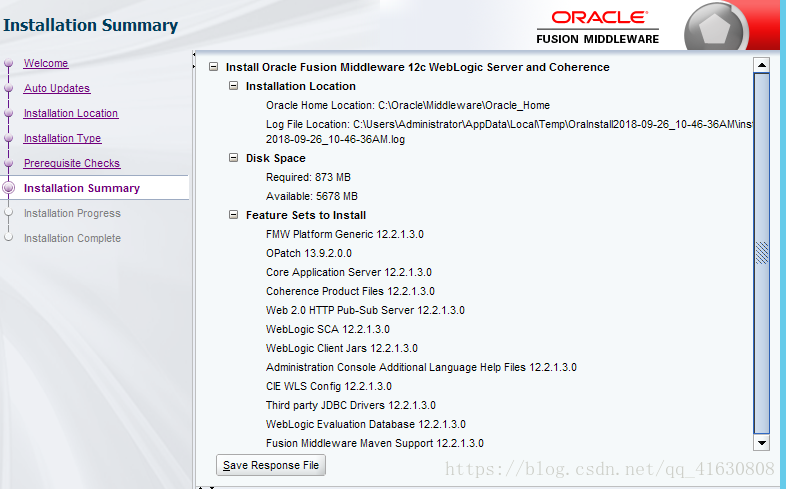Select Core Application Server 12.2.1.3.0
786x489 pixels.
point(349,272)
